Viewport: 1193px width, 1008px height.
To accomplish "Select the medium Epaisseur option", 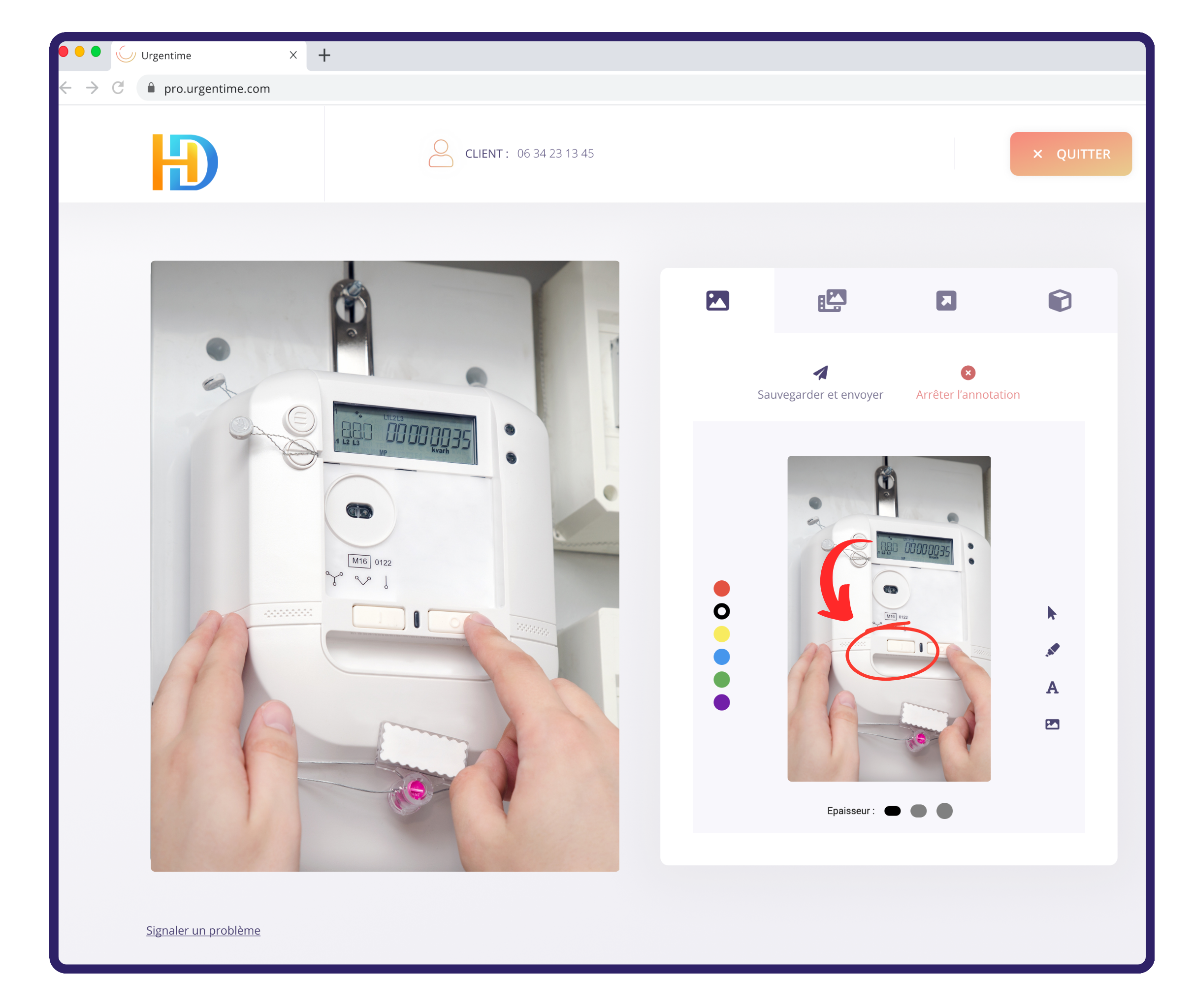I will click(x=918, y=811).
